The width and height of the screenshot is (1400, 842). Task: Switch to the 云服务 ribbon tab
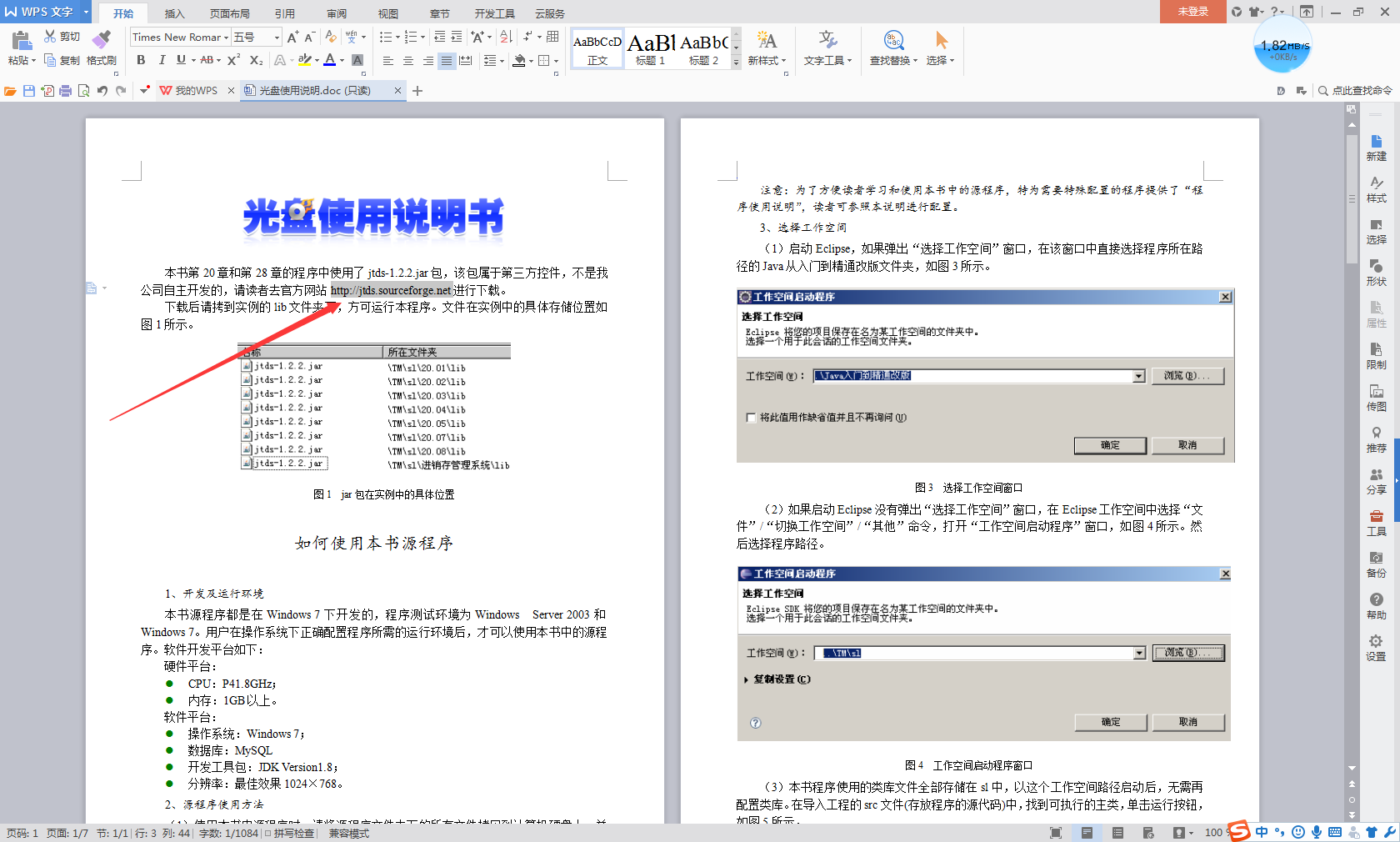click(550, 13)
